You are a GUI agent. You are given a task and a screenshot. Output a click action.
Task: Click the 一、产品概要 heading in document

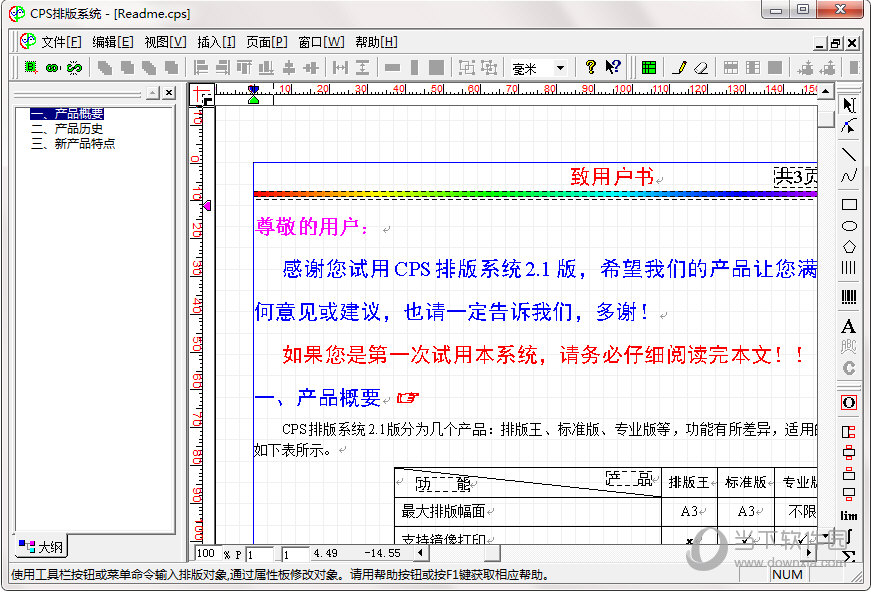(x=317, y=398)
